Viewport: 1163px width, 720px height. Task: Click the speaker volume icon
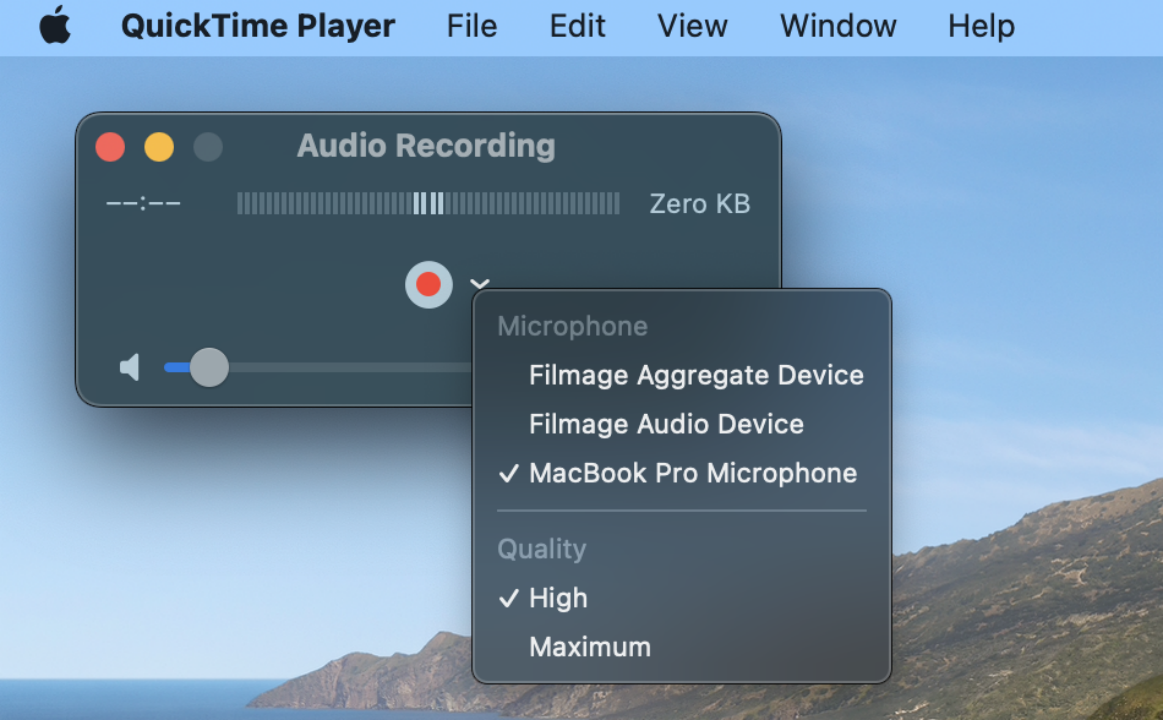pyautogui.click(x=130, y=368)
